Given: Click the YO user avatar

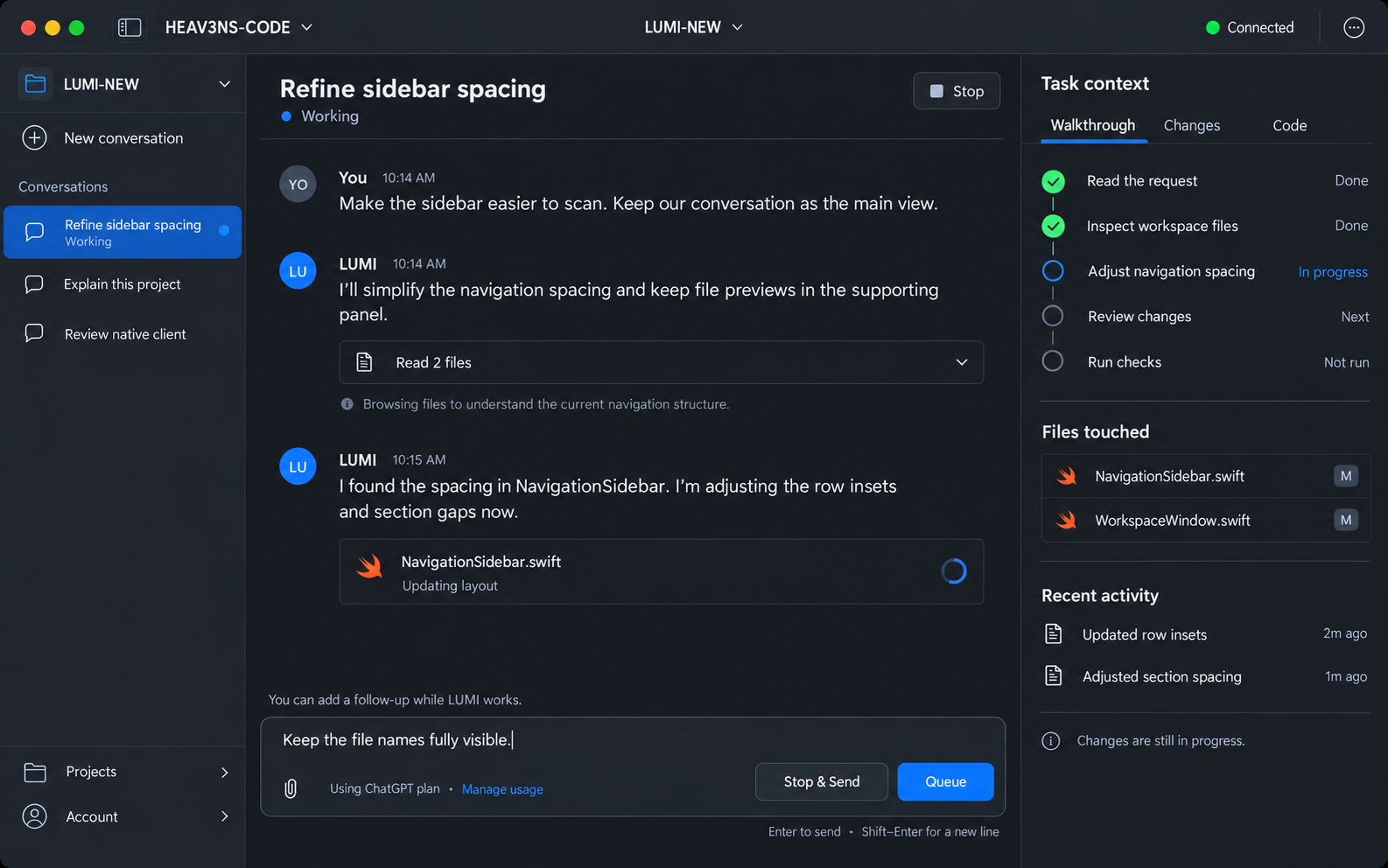Looking at the screenshot, I should [x=298, y=185].
